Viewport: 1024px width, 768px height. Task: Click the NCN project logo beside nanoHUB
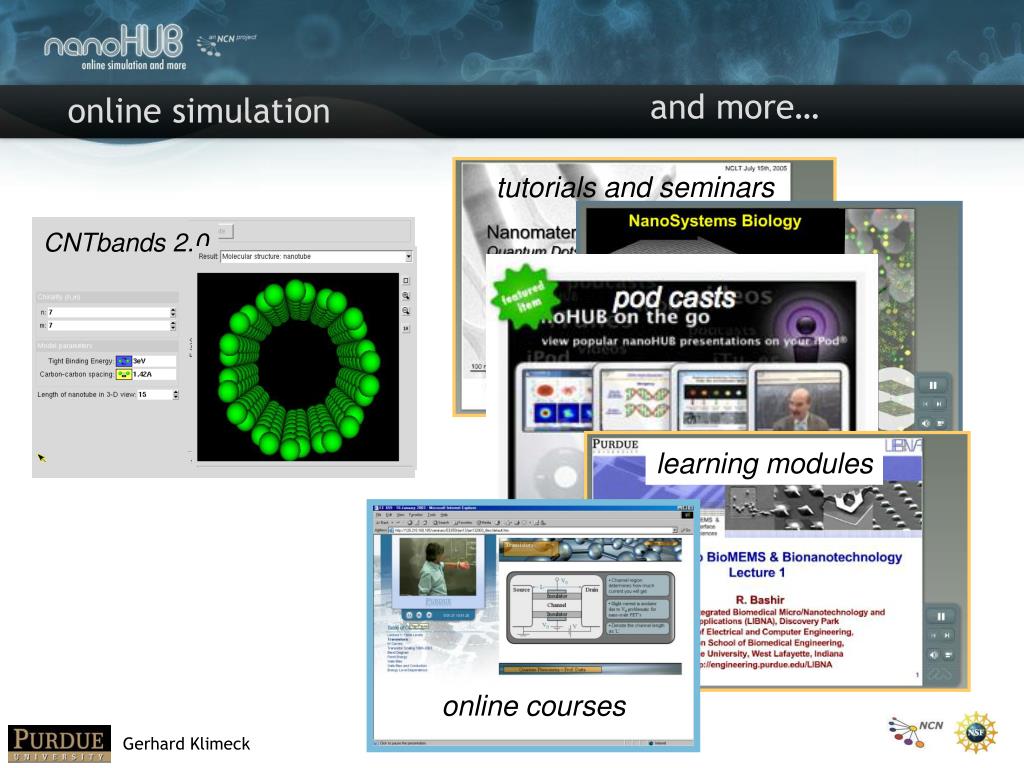227,44
